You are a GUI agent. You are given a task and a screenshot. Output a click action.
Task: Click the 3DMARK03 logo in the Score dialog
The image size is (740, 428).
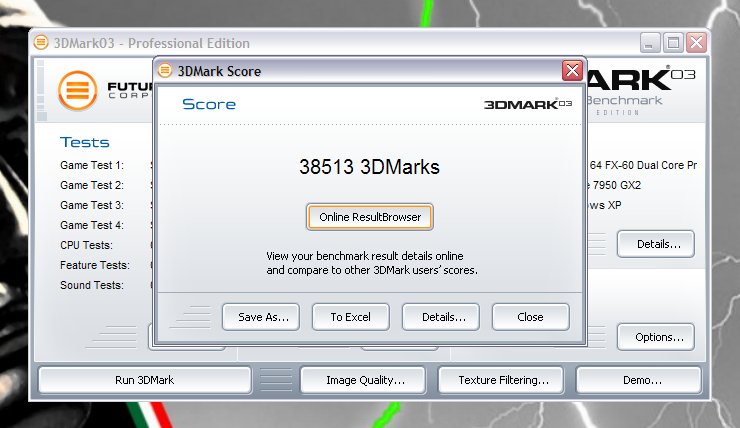528,104
